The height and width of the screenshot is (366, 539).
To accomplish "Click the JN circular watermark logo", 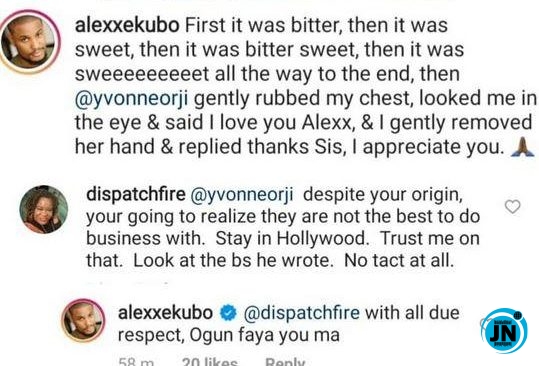I will [x=505, y=331].
